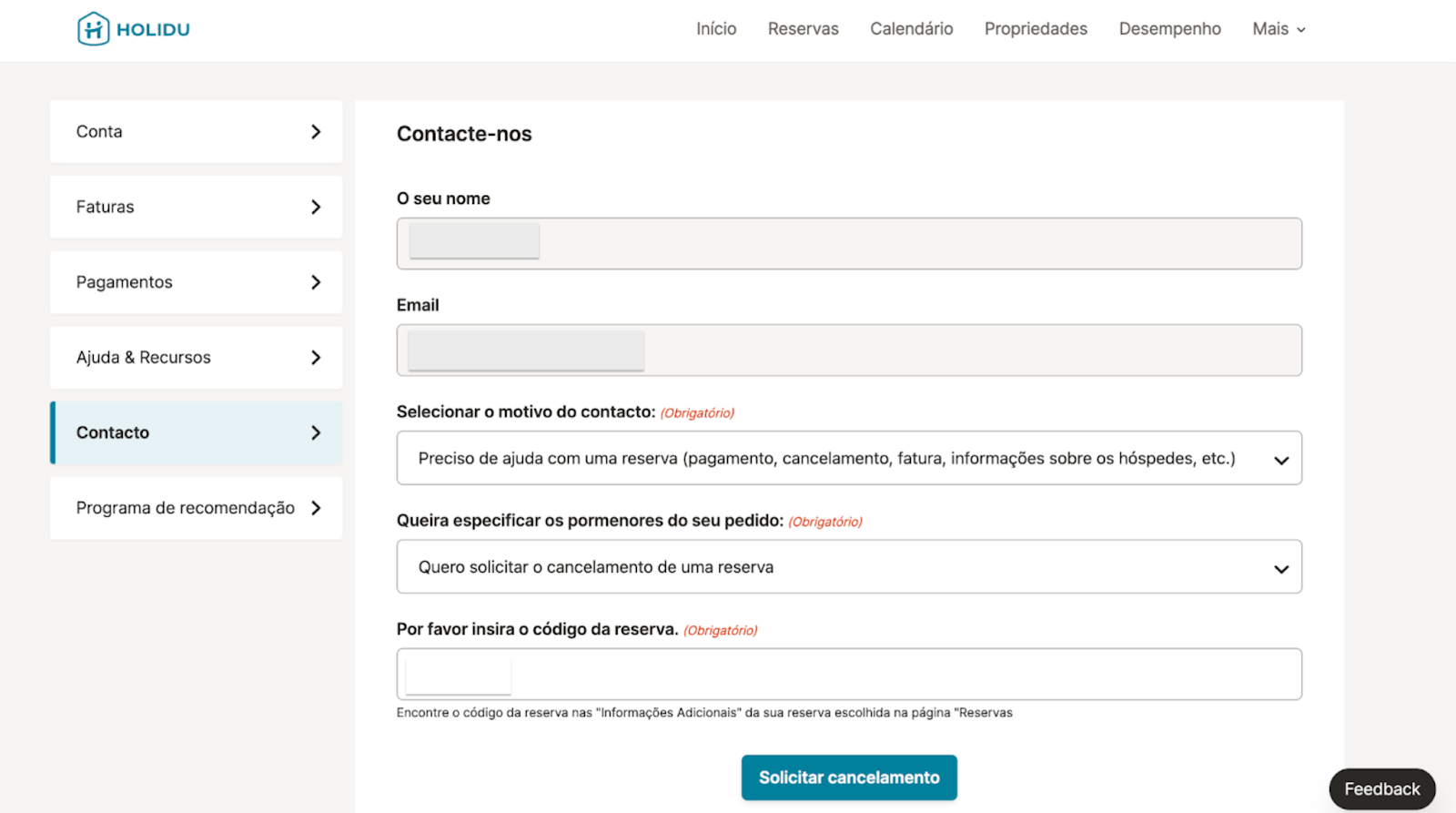Screen dimensions: 1456x813
Task: Open the Pagamentos sidebar section
Action: 197,282
